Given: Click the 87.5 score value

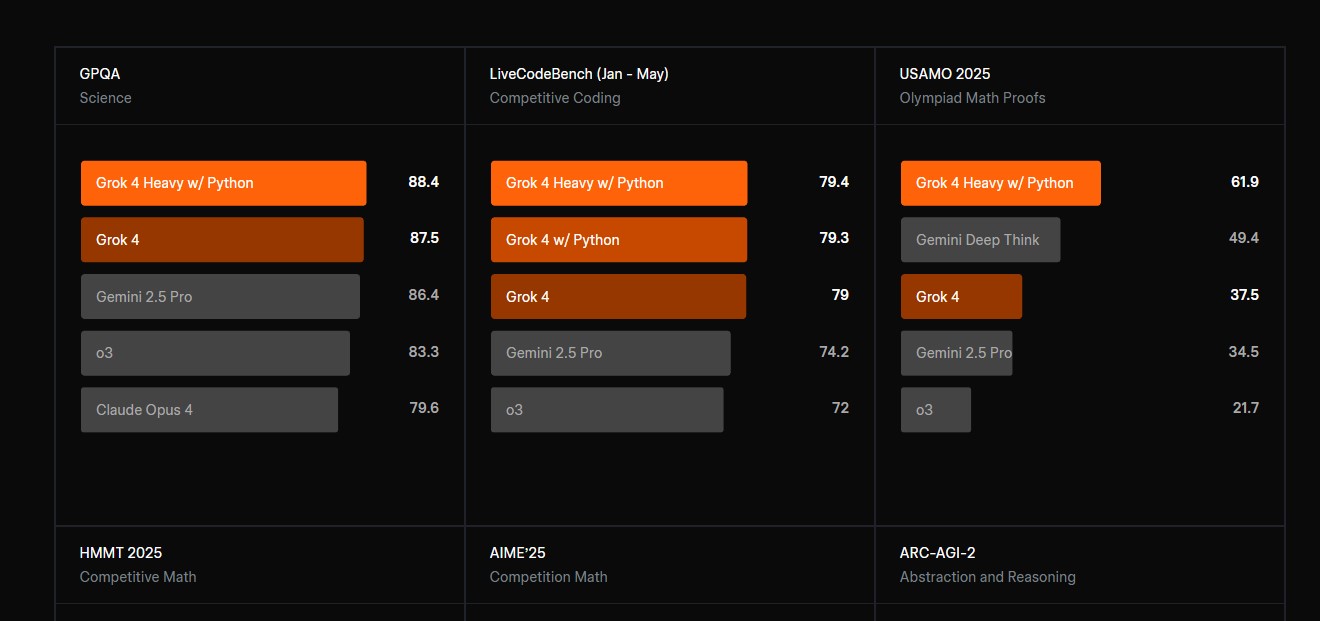Looking at the screenshot, I should coord(424,238).
